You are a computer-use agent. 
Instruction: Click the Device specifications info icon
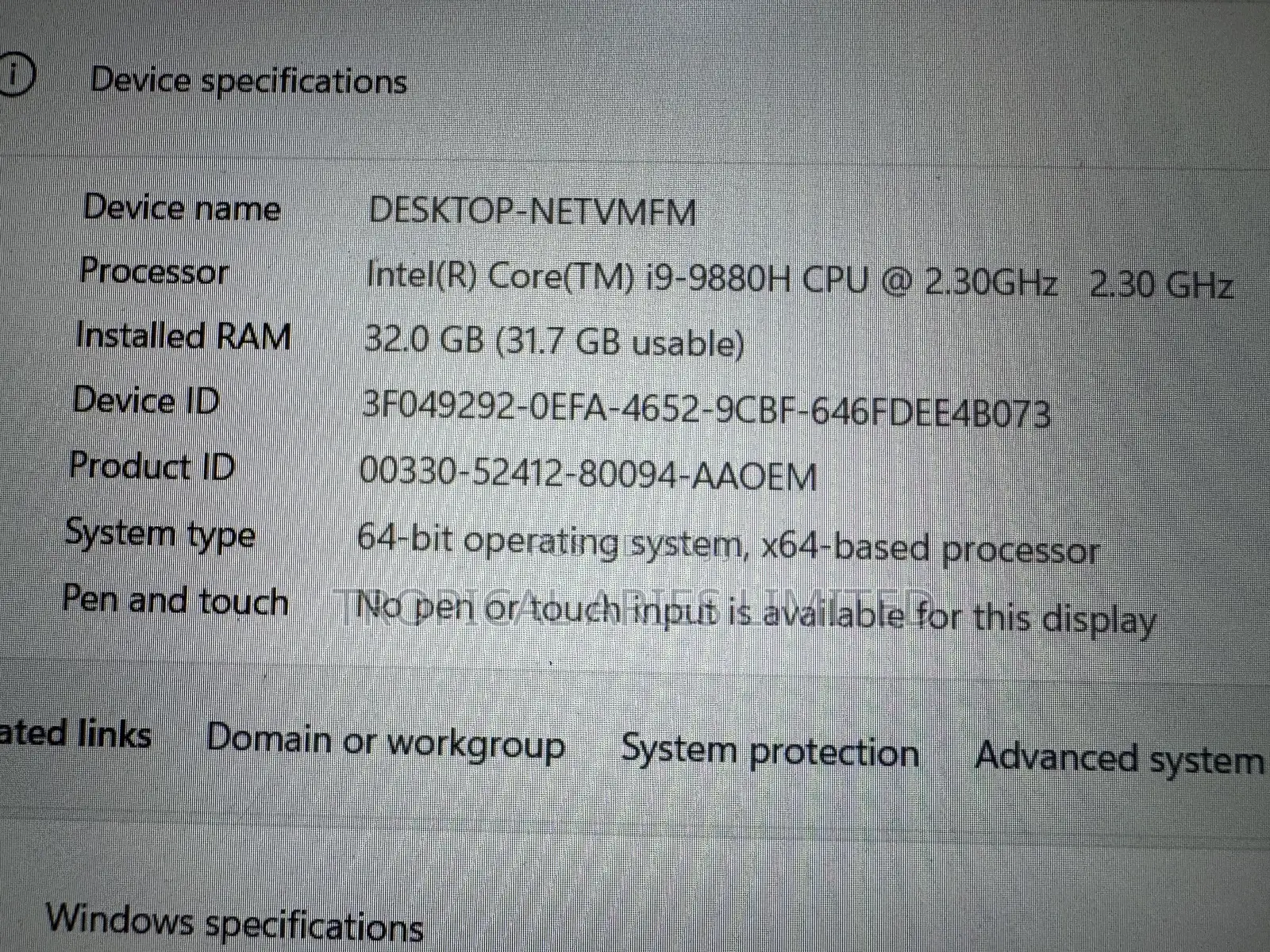[16, 75]
